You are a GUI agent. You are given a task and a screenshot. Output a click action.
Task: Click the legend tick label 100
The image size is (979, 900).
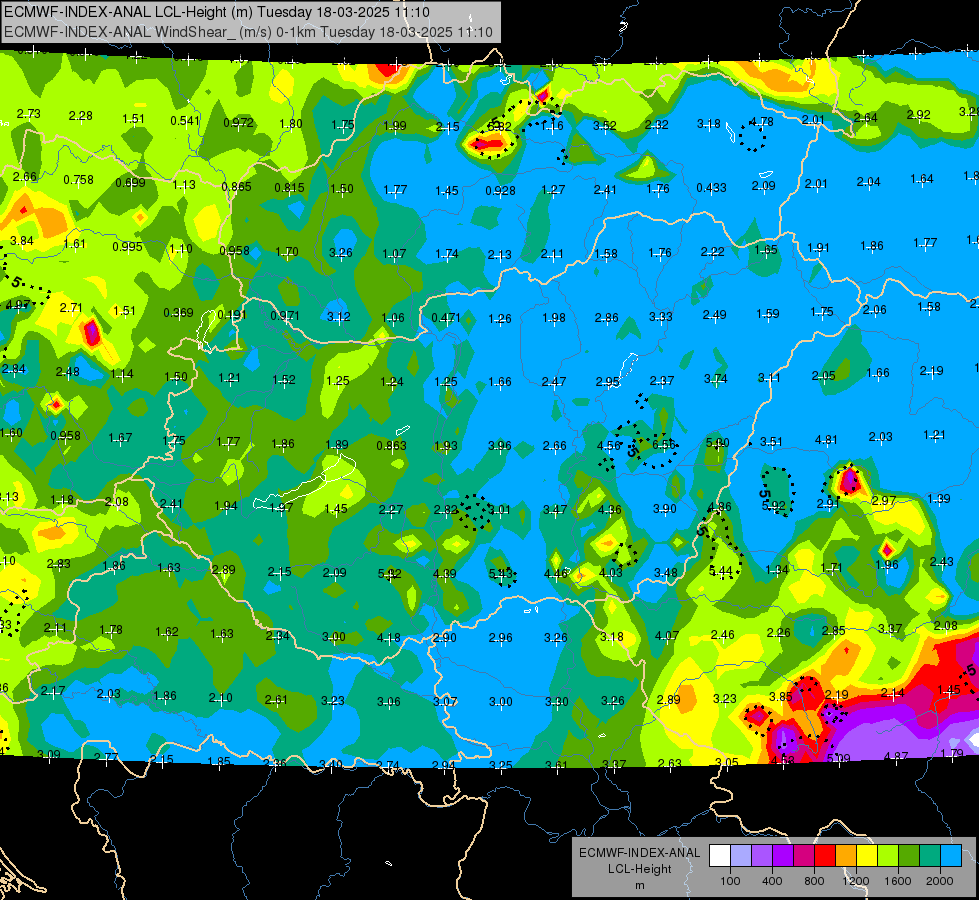coord(730,881)
